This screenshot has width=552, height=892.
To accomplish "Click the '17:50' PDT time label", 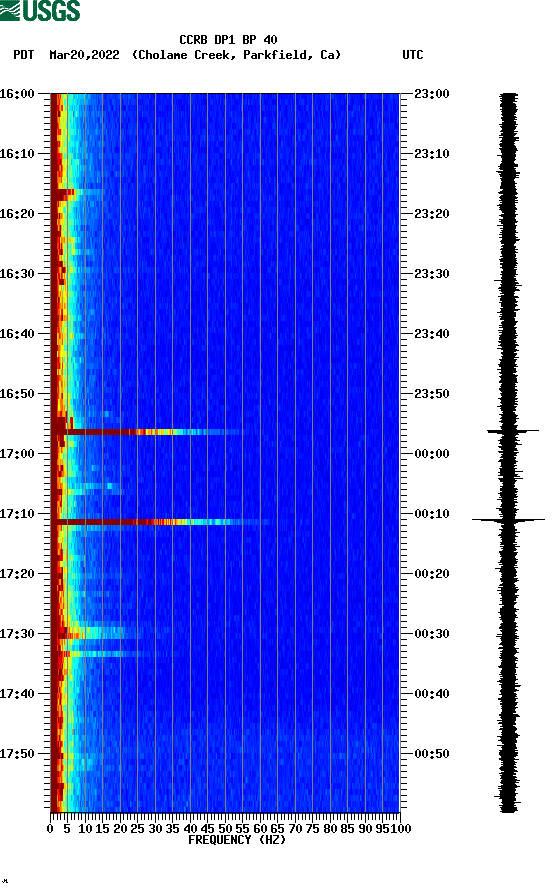I will coord(17,754).
